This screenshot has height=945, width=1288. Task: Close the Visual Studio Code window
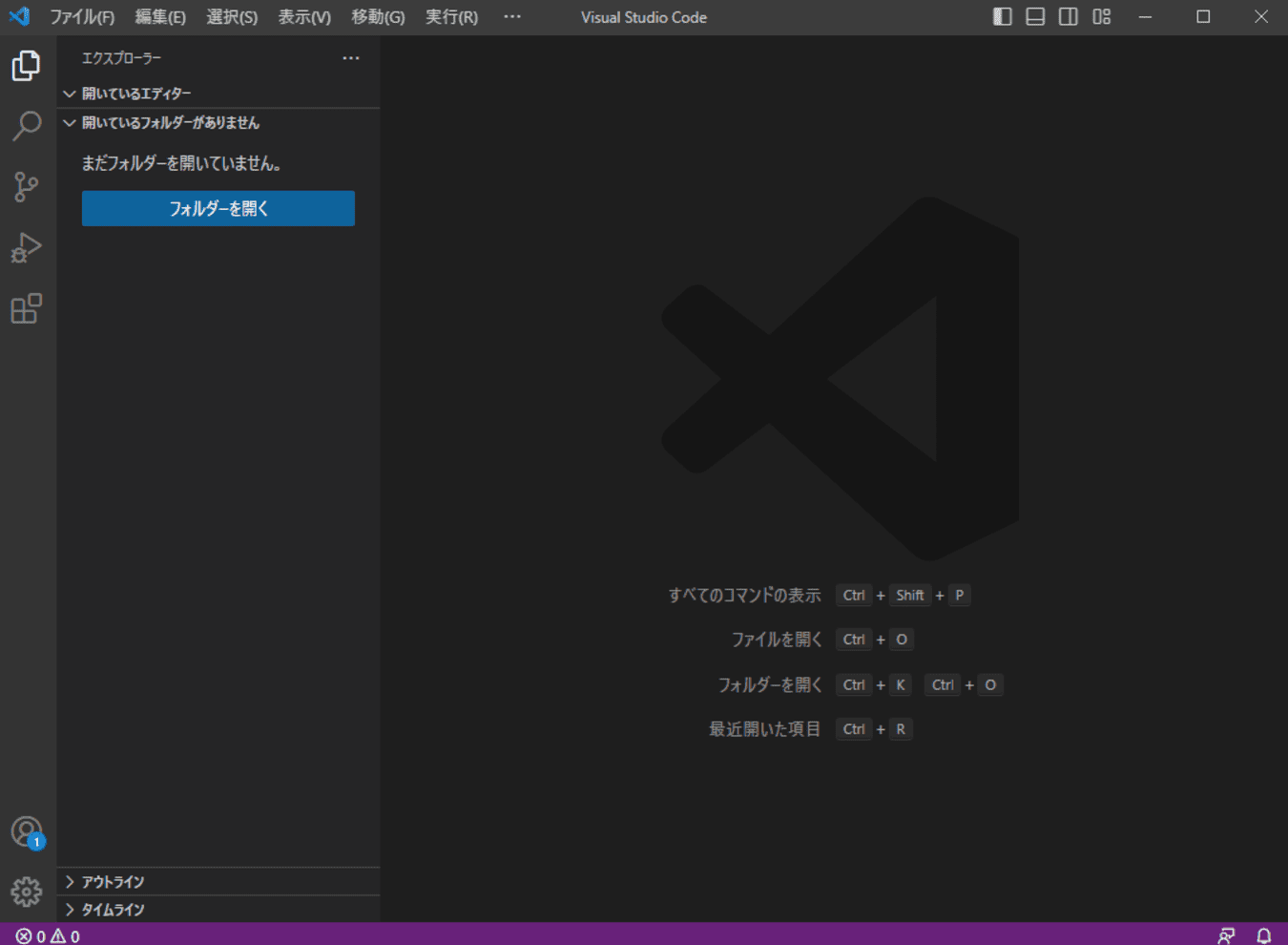coord(1260,17)
